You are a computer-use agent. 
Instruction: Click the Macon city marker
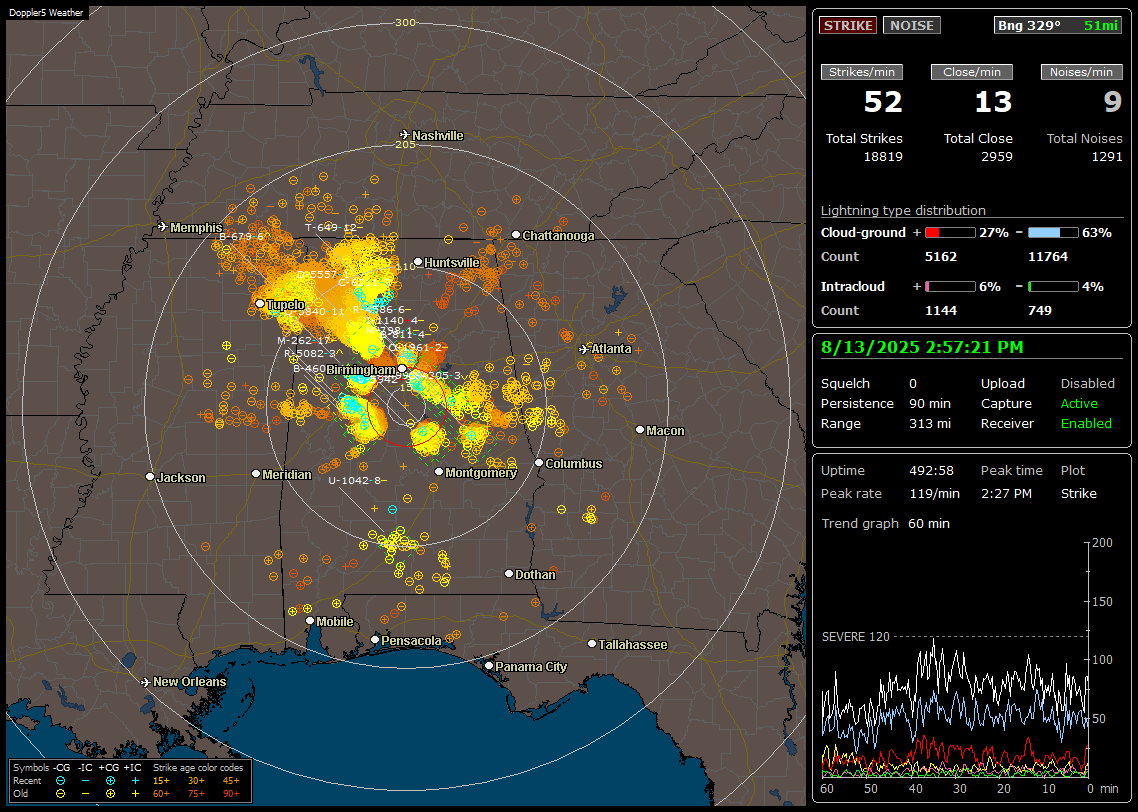pos(639,430)
